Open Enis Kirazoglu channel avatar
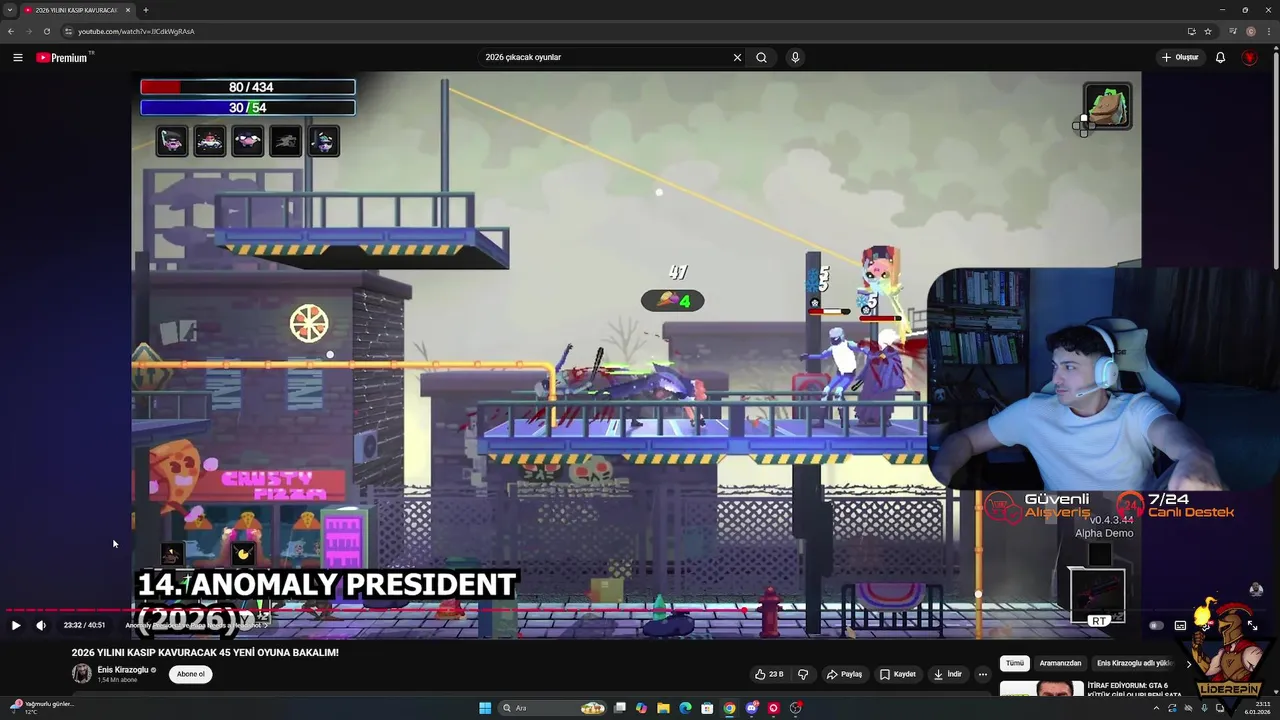Image resolution: width=1280 pixels, height=720 pixels. tap(81, 674)
